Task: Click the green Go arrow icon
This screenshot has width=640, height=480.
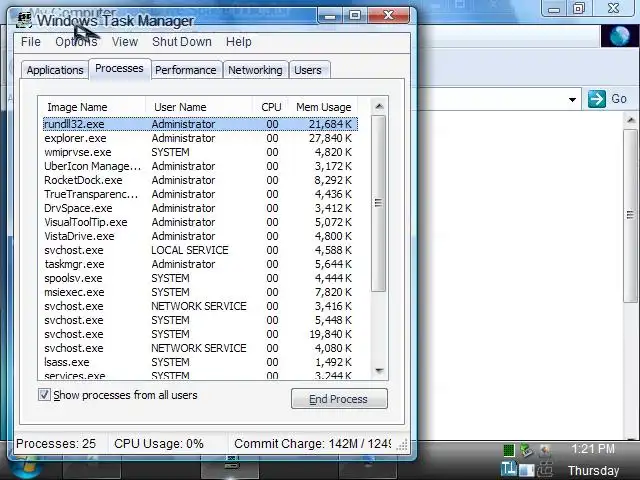Action: pos(597,99)
